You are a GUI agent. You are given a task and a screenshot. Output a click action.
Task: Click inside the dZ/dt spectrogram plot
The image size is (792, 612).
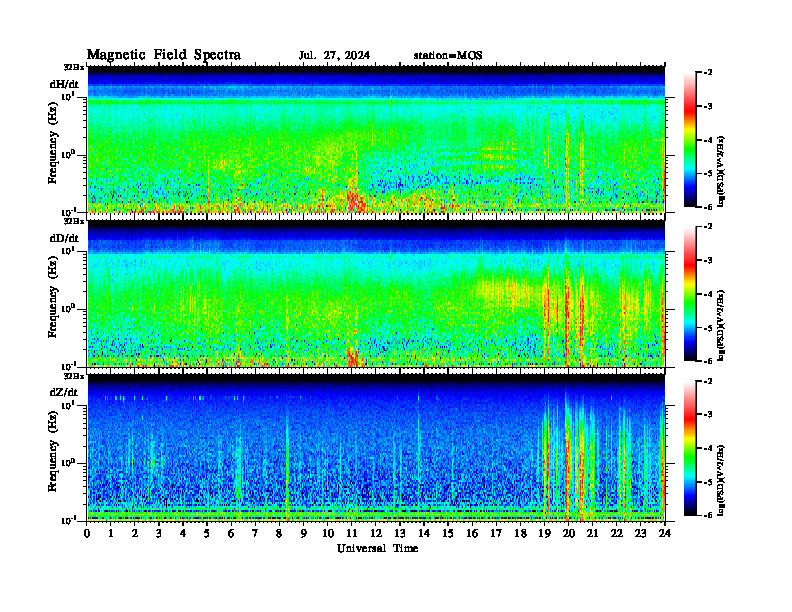coord(376,448)
